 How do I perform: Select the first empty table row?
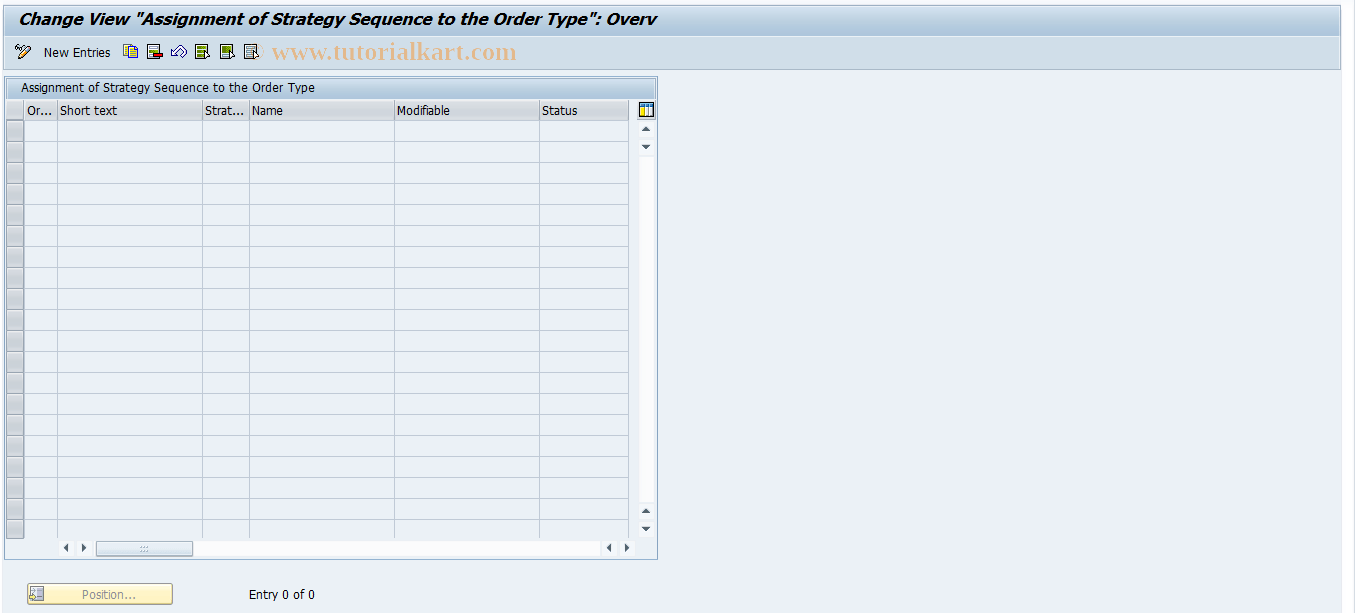[14, 130]
